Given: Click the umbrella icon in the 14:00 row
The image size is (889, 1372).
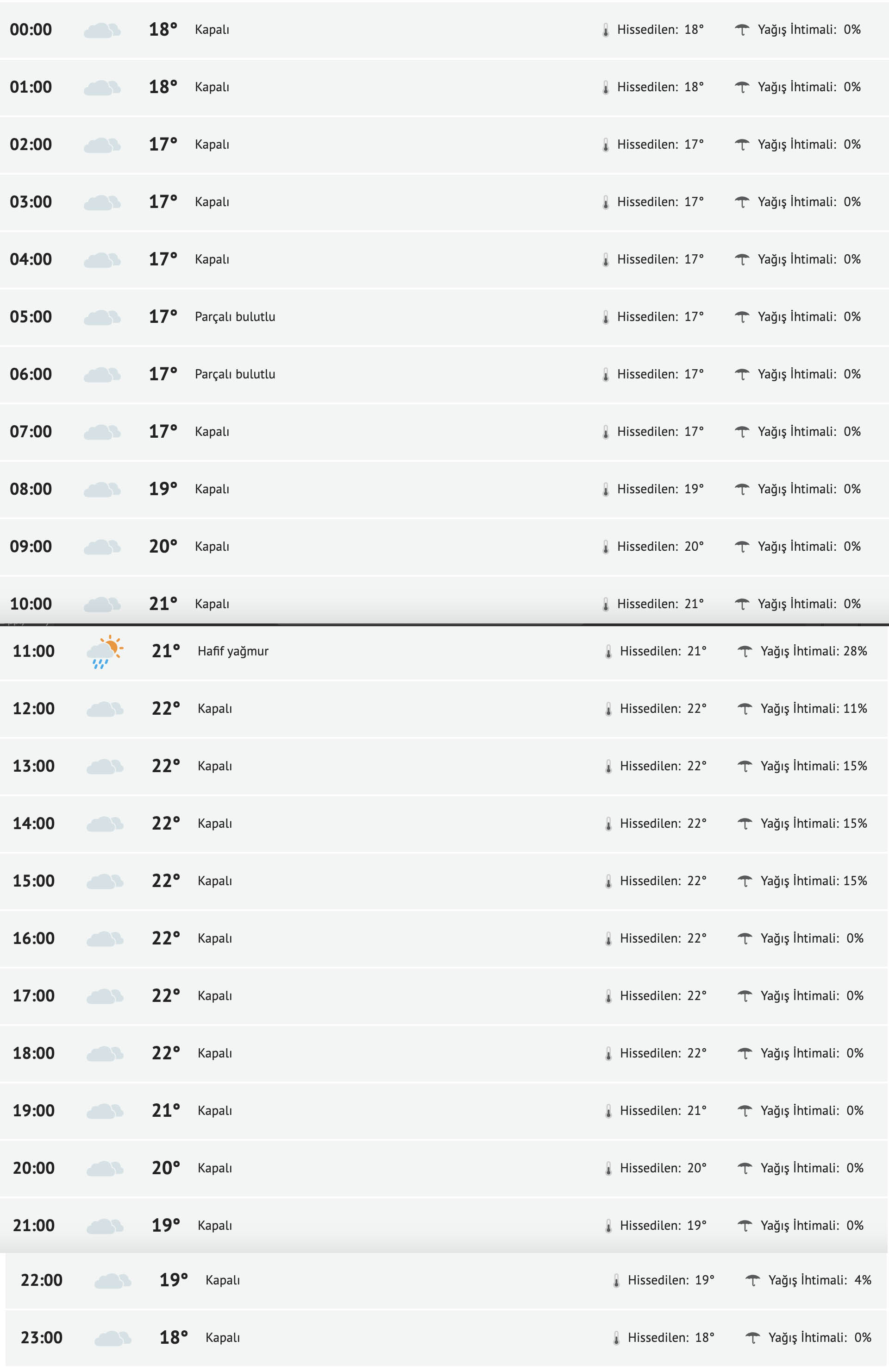Looking at the screenshot, I should tap(745, 823).
